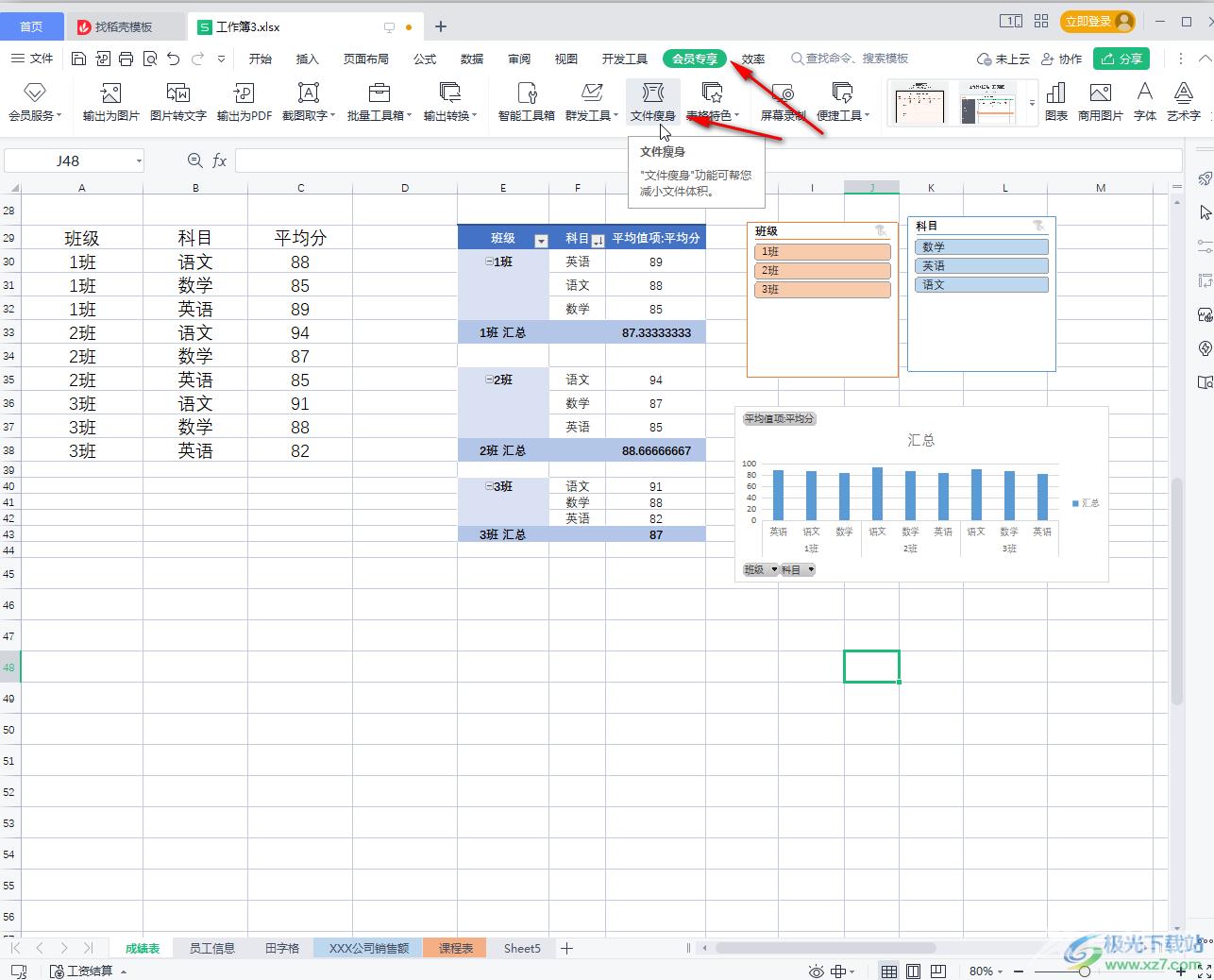Click the 立即登录 login button
This screenshot has height=980, width=1214.
1096,22
